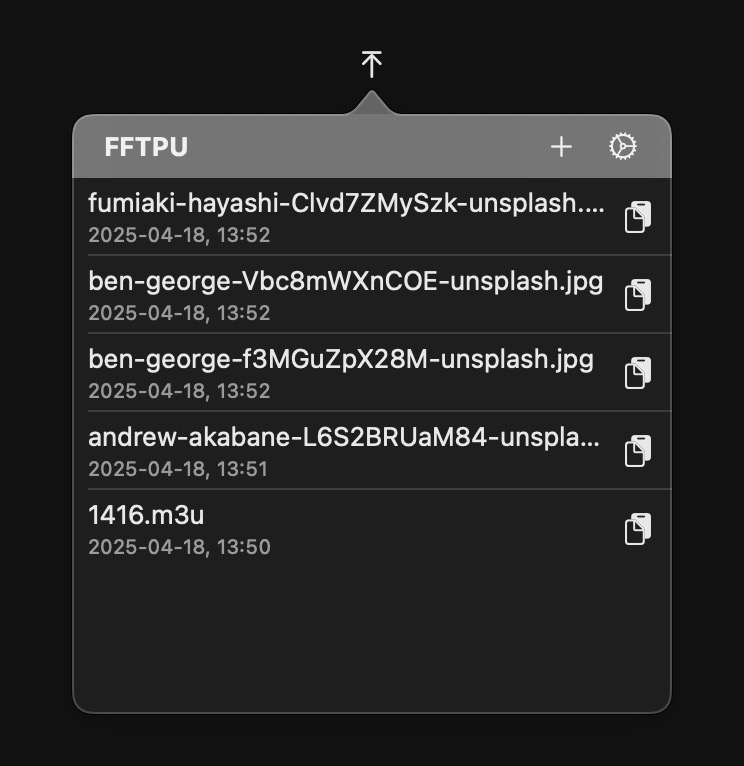Open settings via the gear icon
The width and height of the screenshot is (744, 766).
(x=622, y=146)
